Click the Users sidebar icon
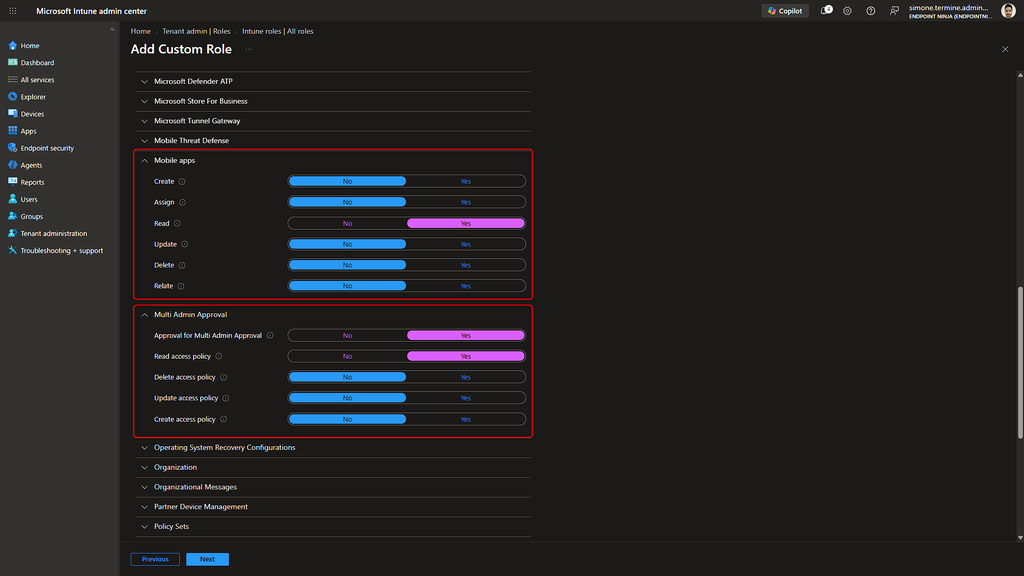The image size is (1024, 576). [12, 199]
